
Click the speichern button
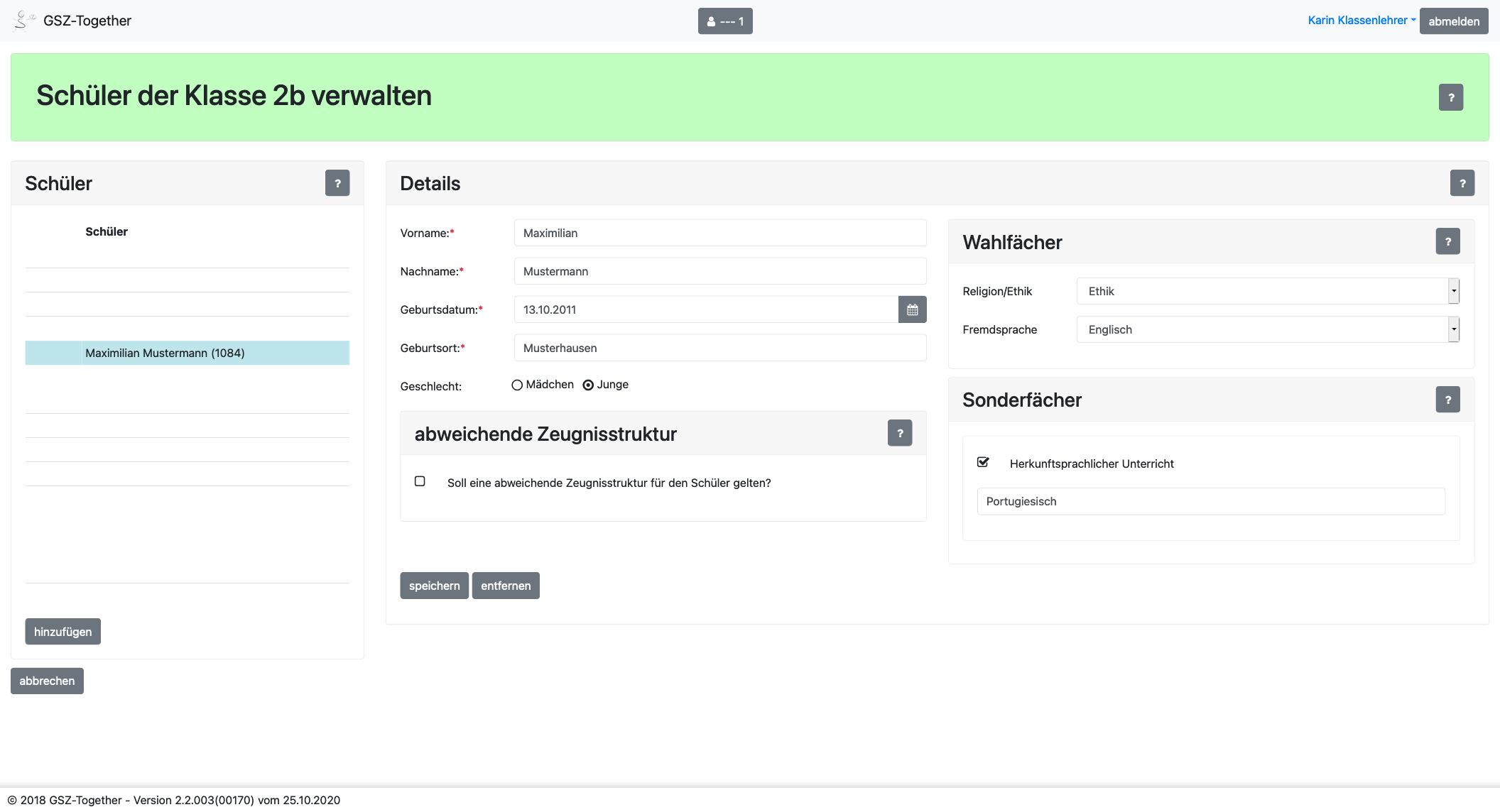click(434, 586)
